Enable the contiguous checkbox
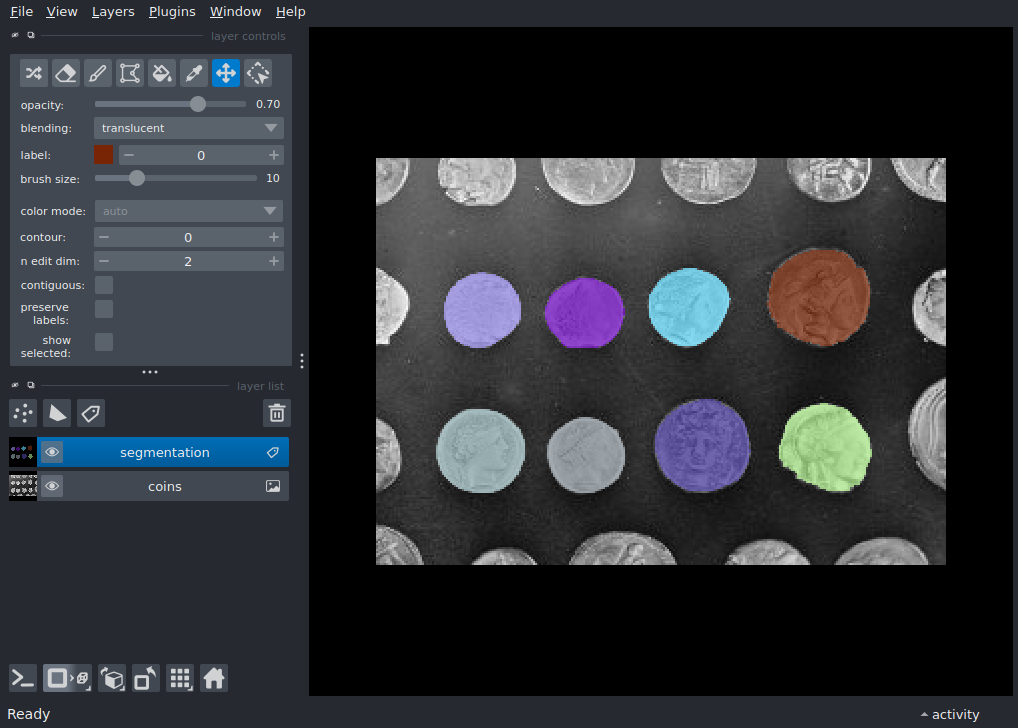This screenshot has width=1018, height=728. coord(104,285)
